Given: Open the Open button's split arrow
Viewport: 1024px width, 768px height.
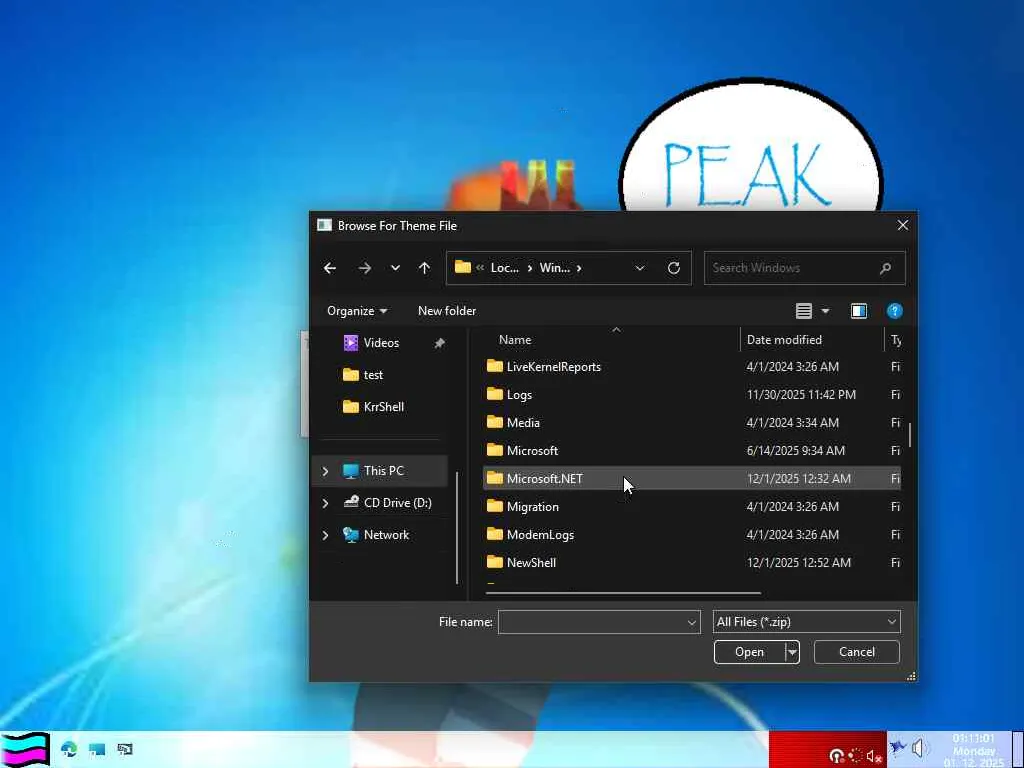Looking at the screenshot, I should (x=792, y=652).
